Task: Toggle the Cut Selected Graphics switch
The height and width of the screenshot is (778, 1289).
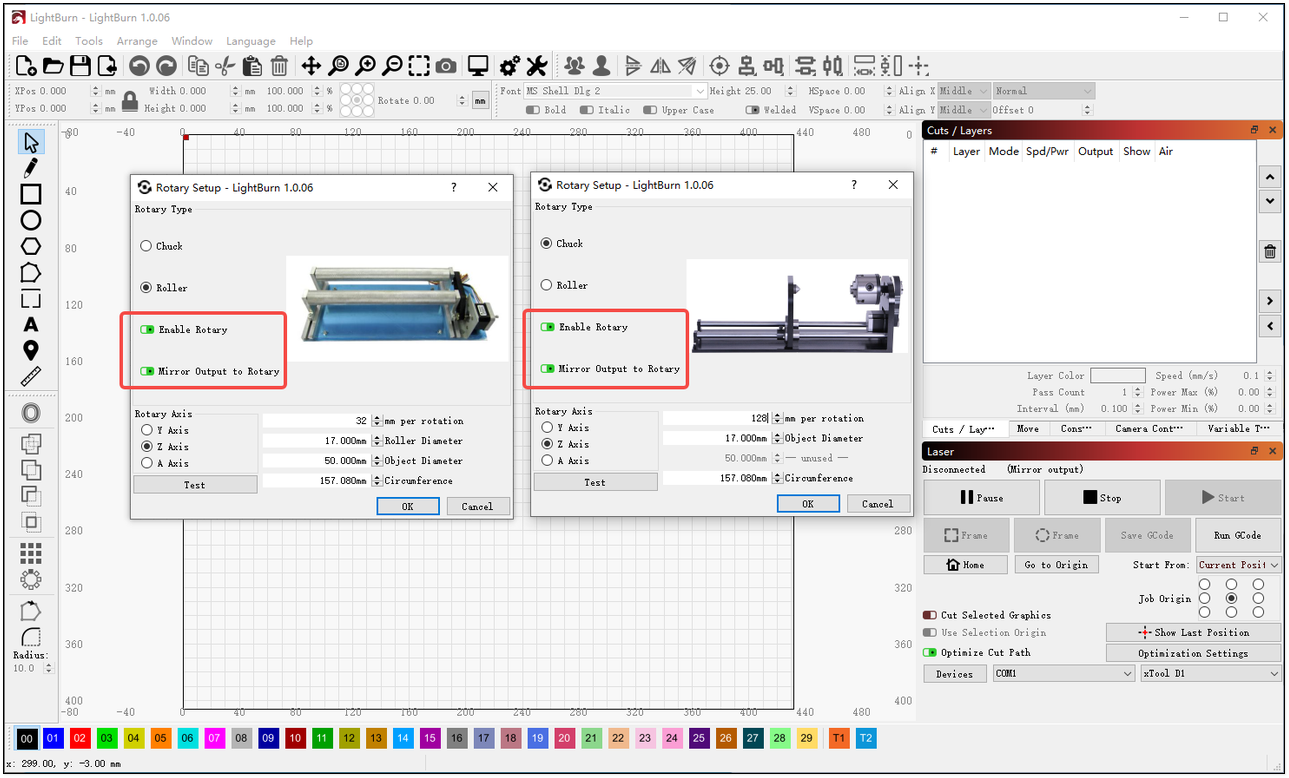Action: pos(930,615)
